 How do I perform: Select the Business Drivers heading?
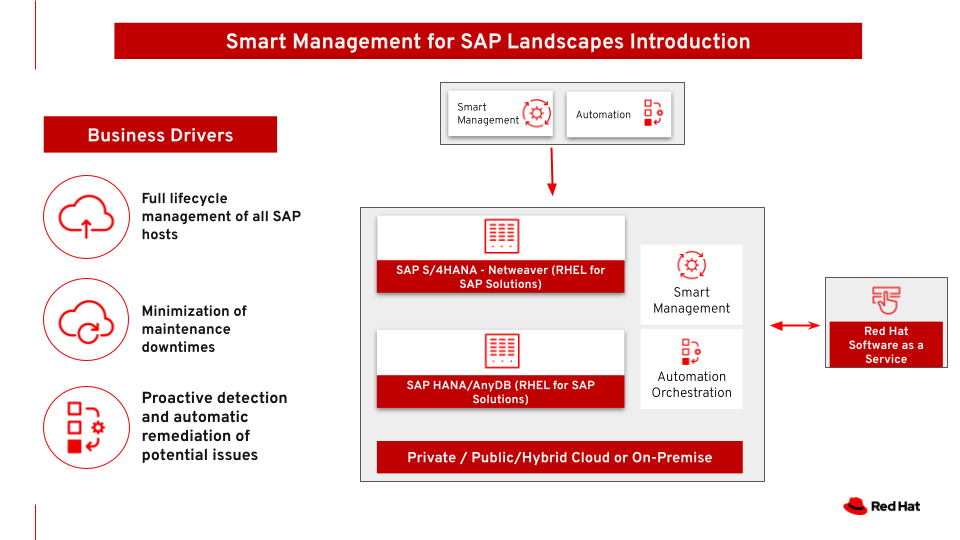tap(160, 135)
